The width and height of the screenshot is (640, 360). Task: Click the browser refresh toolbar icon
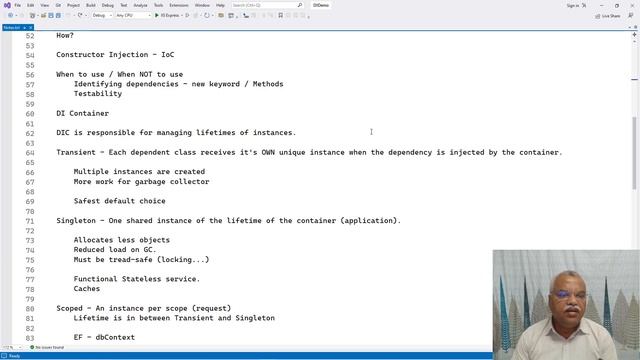click(207, 15)
